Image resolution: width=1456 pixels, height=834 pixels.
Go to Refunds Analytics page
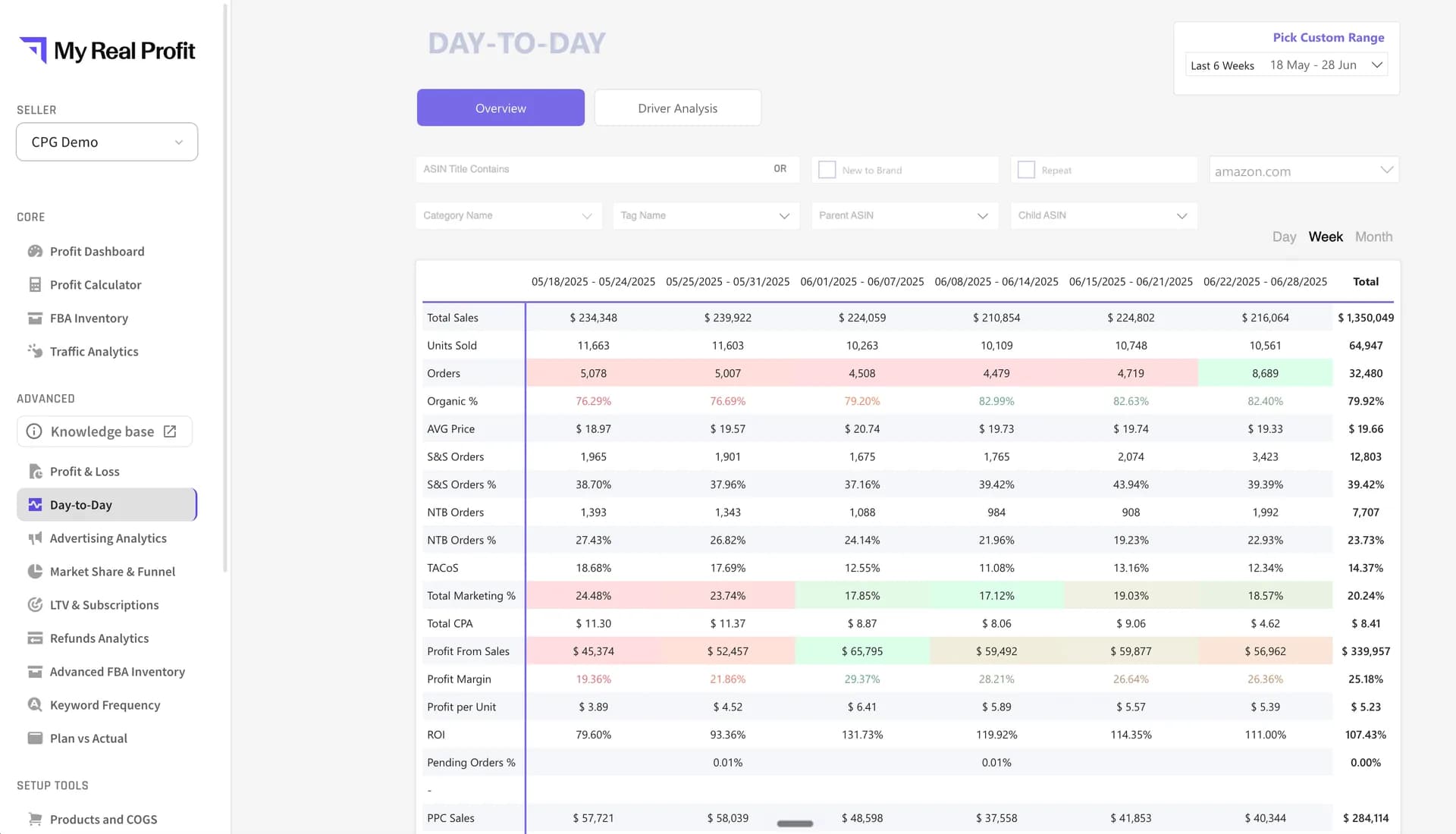(x=107, y=638)
